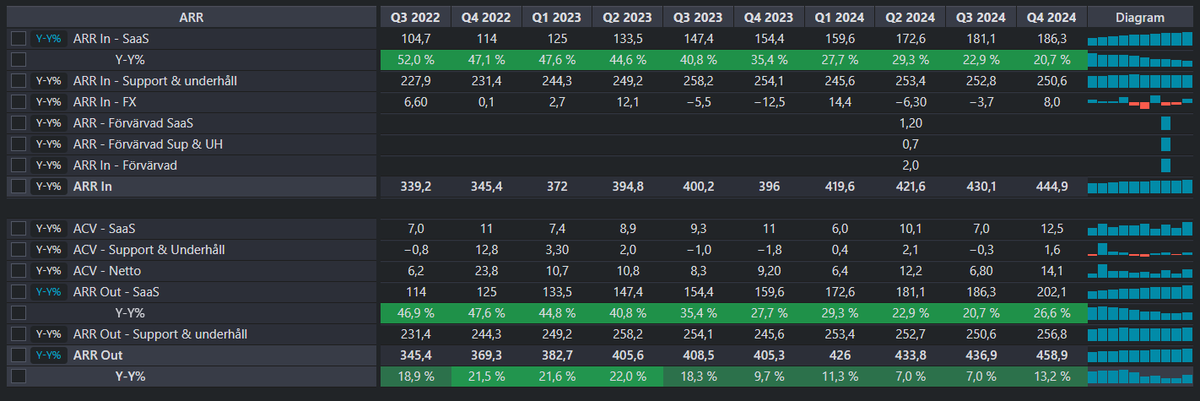
Task: Toggle the Y-Y% button on bold ARR In row
Action: click(x=48, y=186)
